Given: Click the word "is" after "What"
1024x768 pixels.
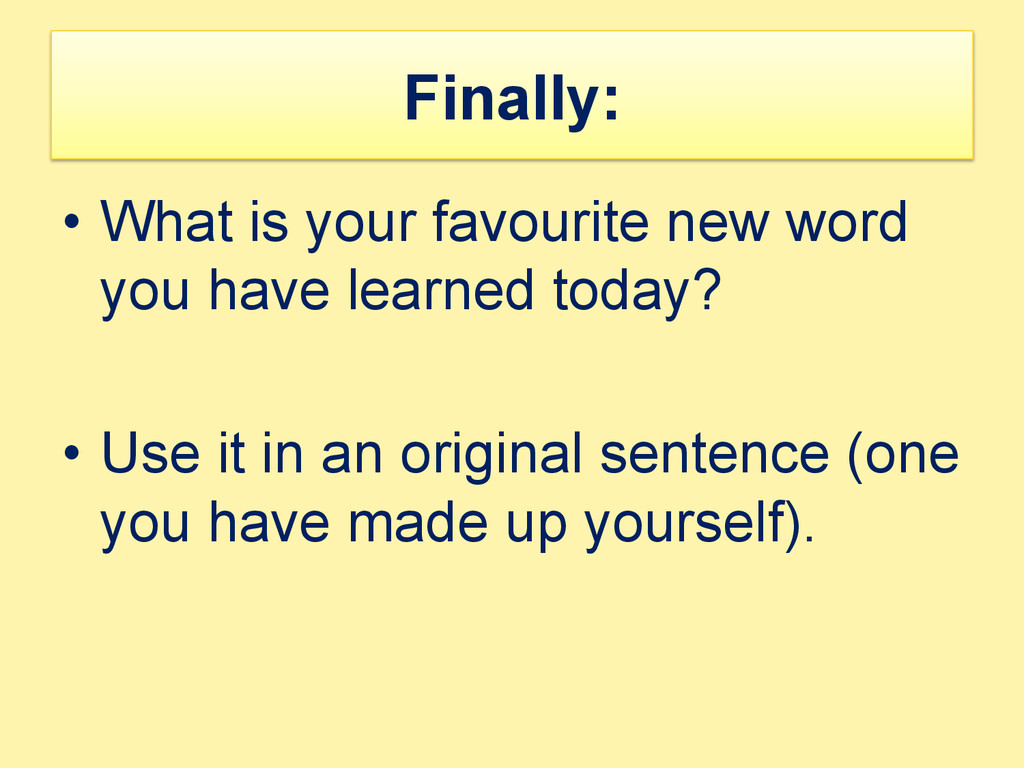Looking at the screenshot, I should point(269,221).
